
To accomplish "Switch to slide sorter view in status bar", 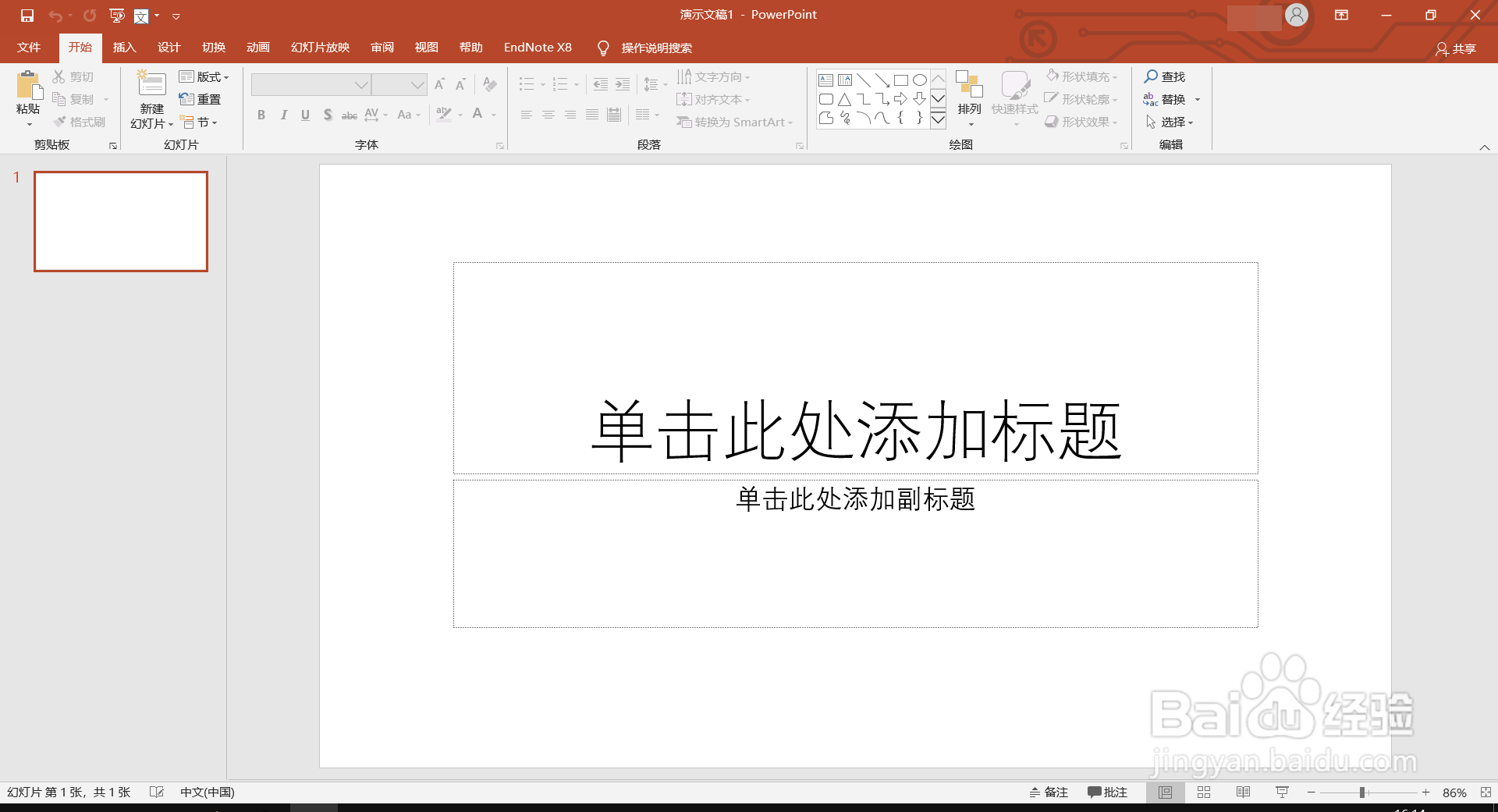I will click(1203, 792).
